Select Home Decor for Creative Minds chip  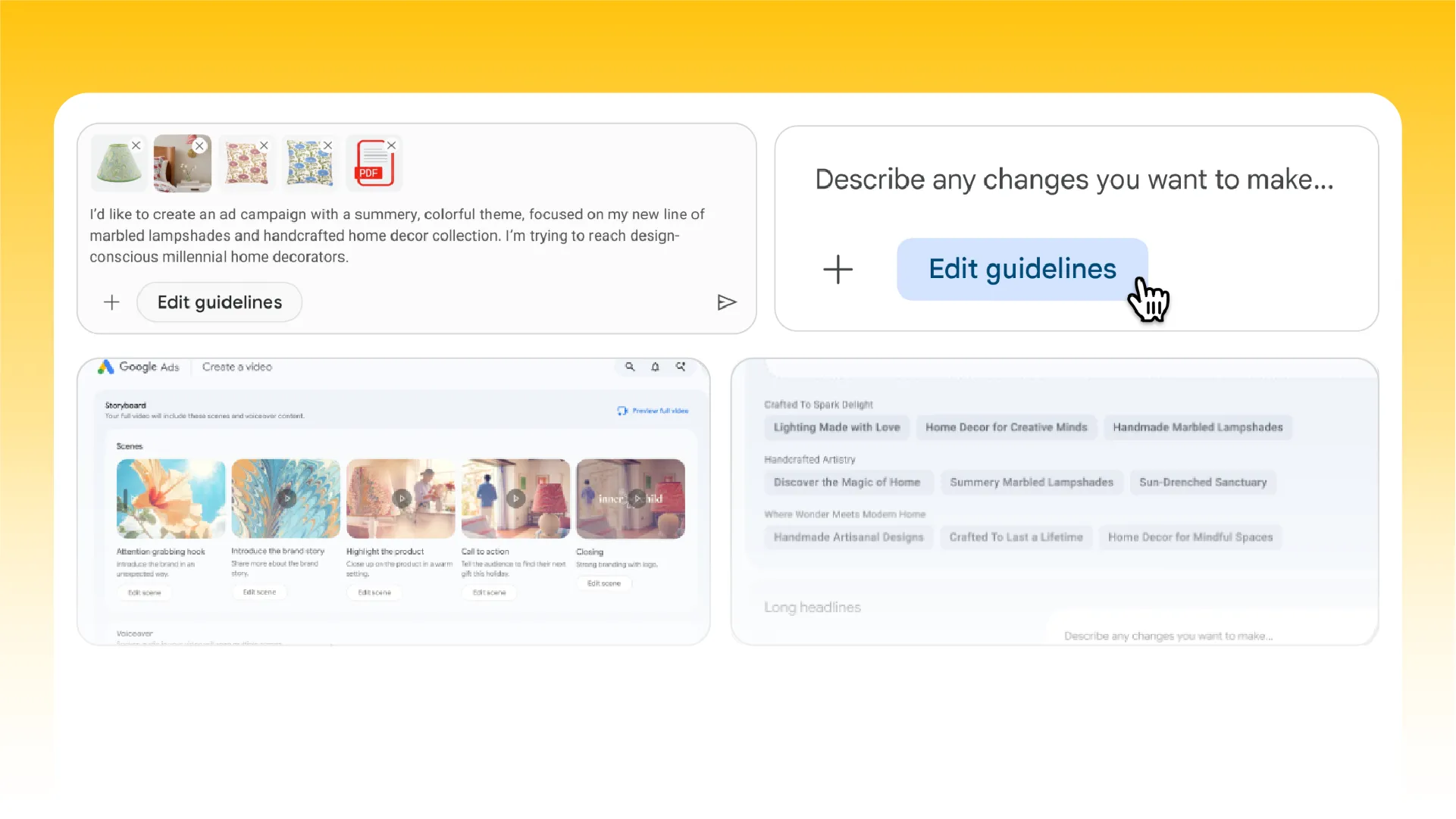point(1007,427)
